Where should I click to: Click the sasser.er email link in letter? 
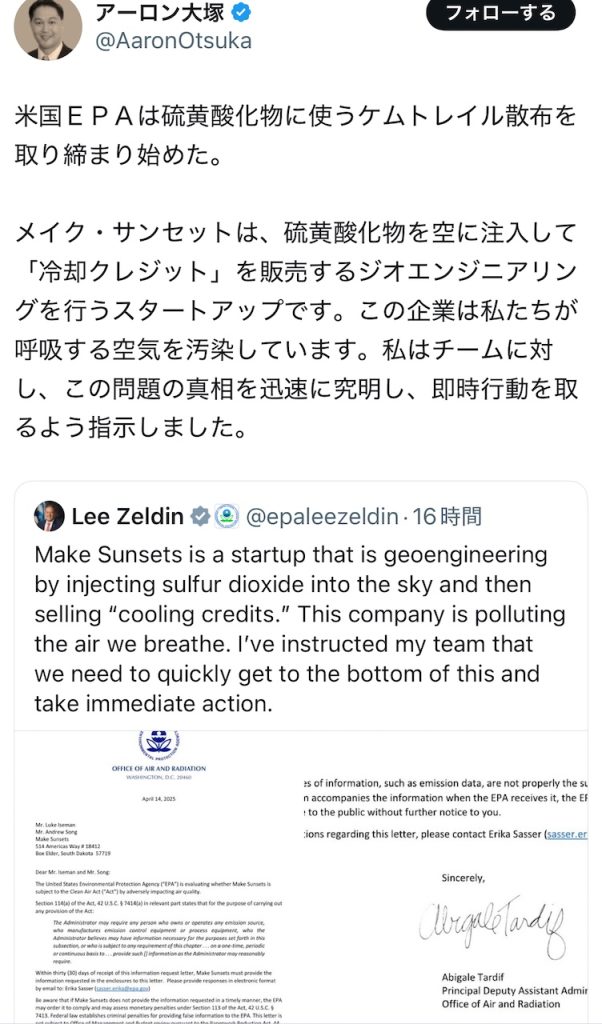566,835
